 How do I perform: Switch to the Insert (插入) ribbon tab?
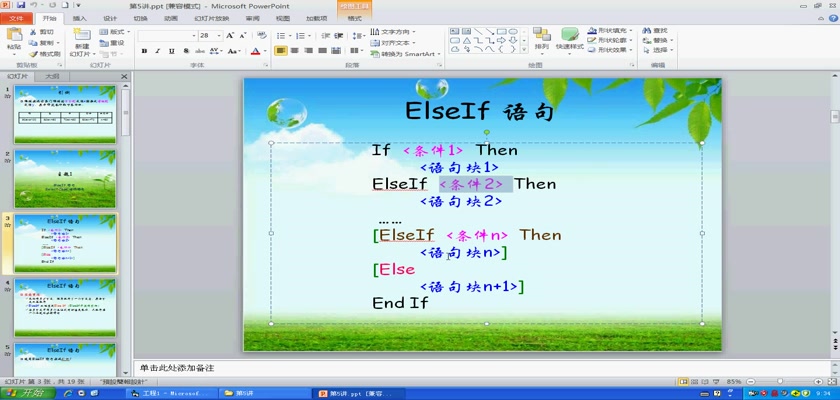80,18
